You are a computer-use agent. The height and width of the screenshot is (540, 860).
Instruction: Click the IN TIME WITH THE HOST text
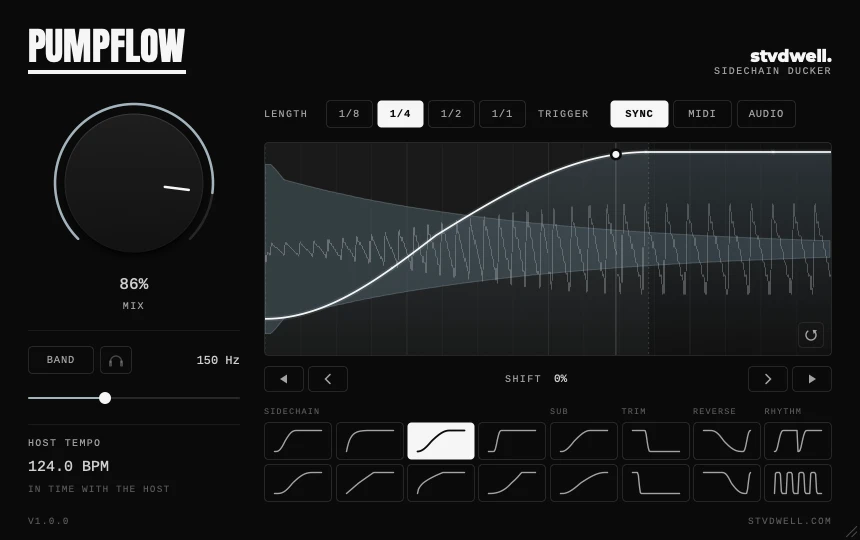point(99,488)
